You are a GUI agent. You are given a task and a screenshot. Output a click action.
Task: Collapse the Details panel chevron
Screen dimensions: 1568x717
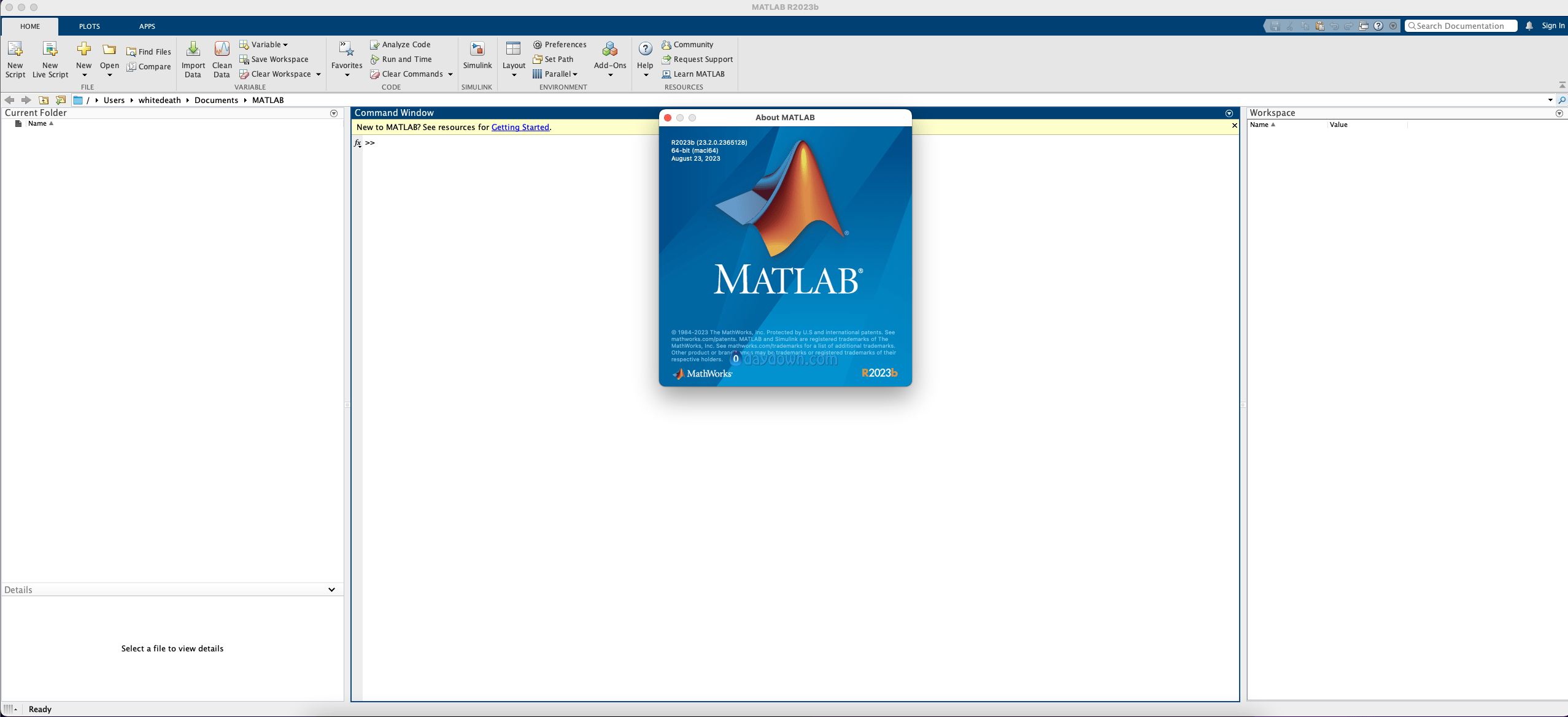pyautogui.click(x=331, y=589)
